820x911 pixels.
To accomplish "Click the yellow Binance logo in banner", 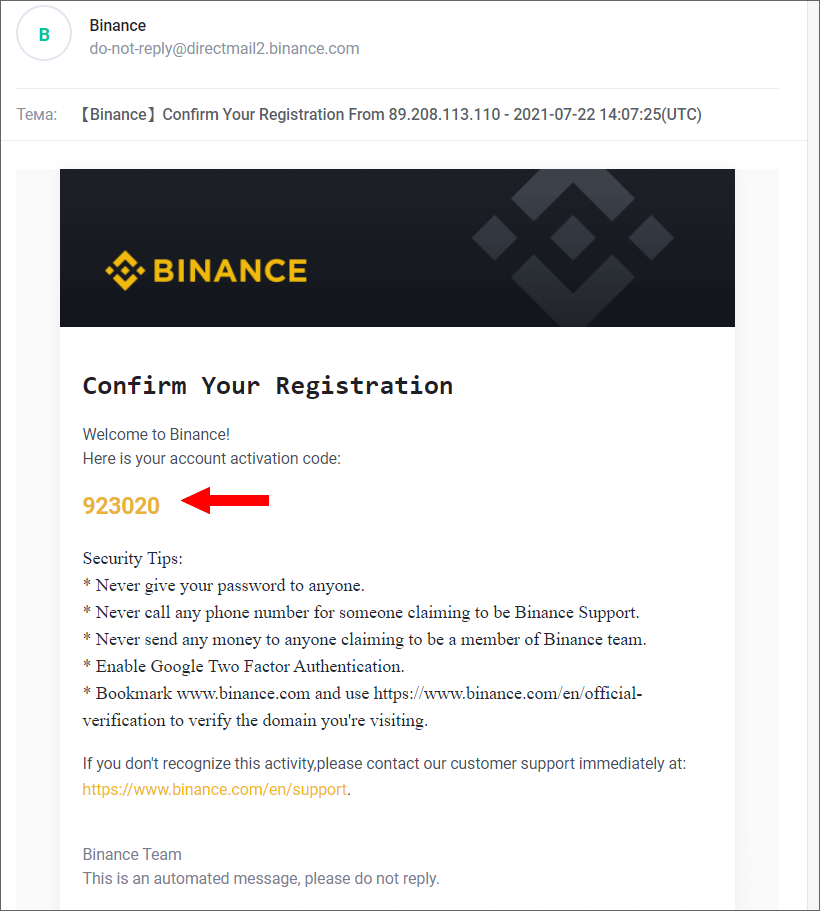I will point(206,271).
